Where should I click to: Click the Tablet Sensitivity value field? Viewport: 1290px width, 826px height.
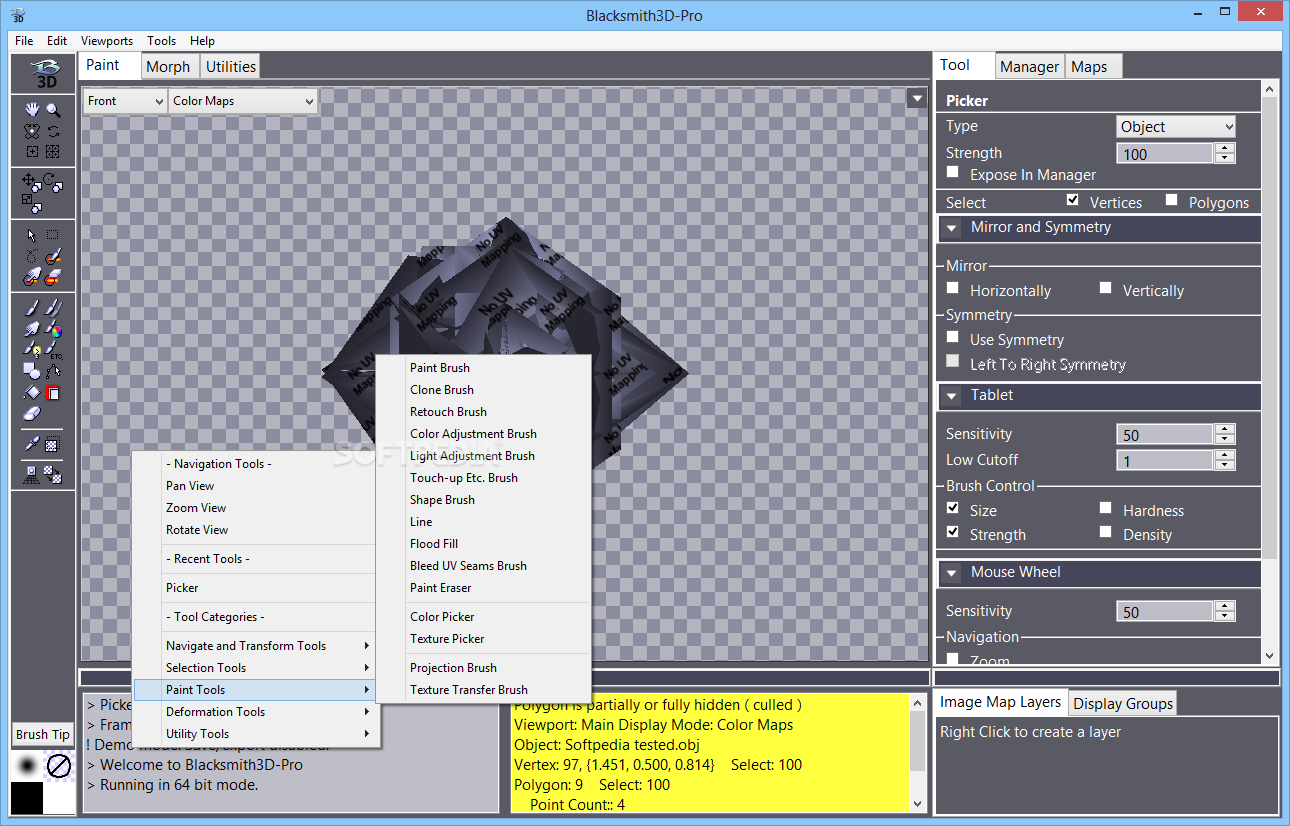[1165, 435]
